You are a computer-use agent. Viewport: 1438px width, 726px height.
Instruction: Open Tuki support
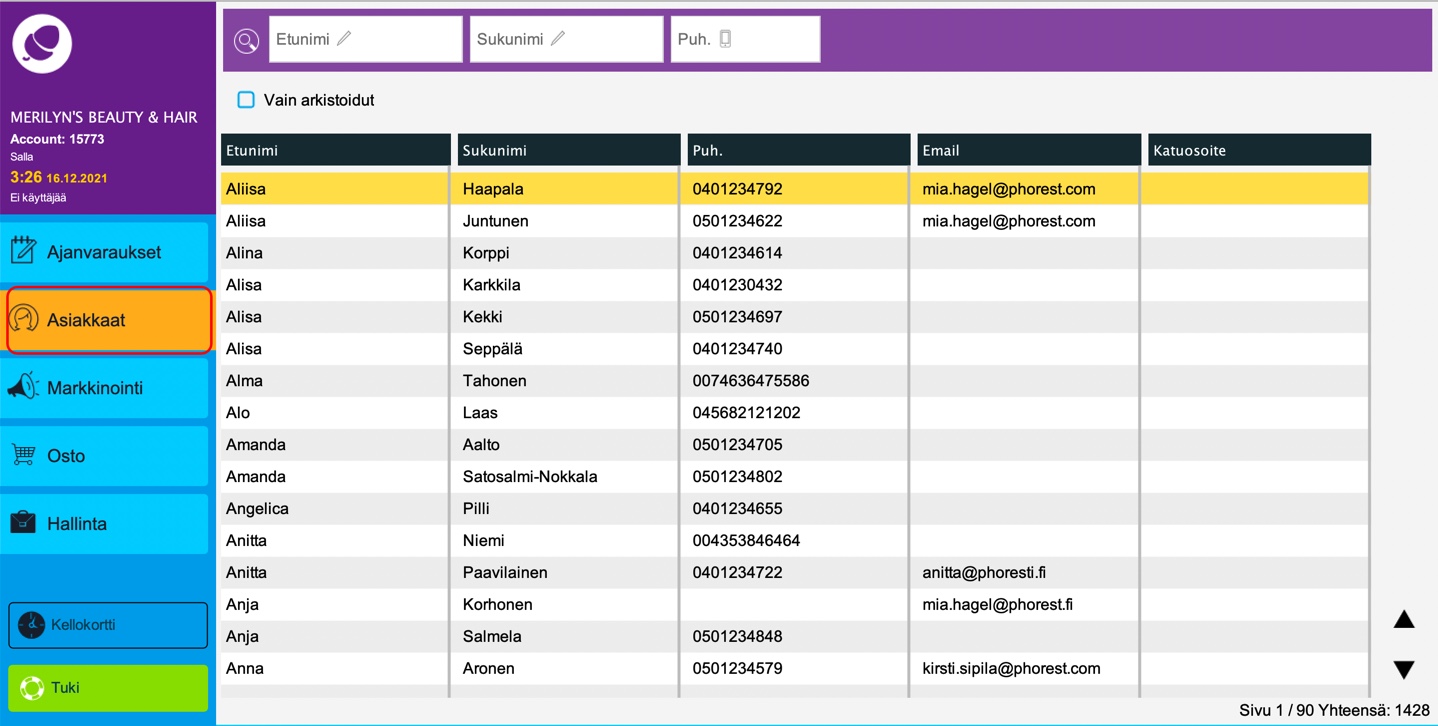coord(108,688)
